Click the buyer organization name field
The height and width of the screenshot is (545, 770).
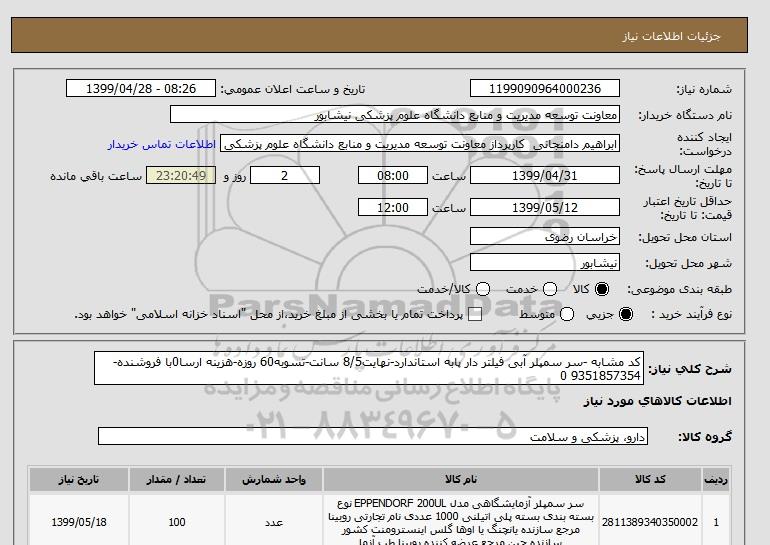[395, 114]
